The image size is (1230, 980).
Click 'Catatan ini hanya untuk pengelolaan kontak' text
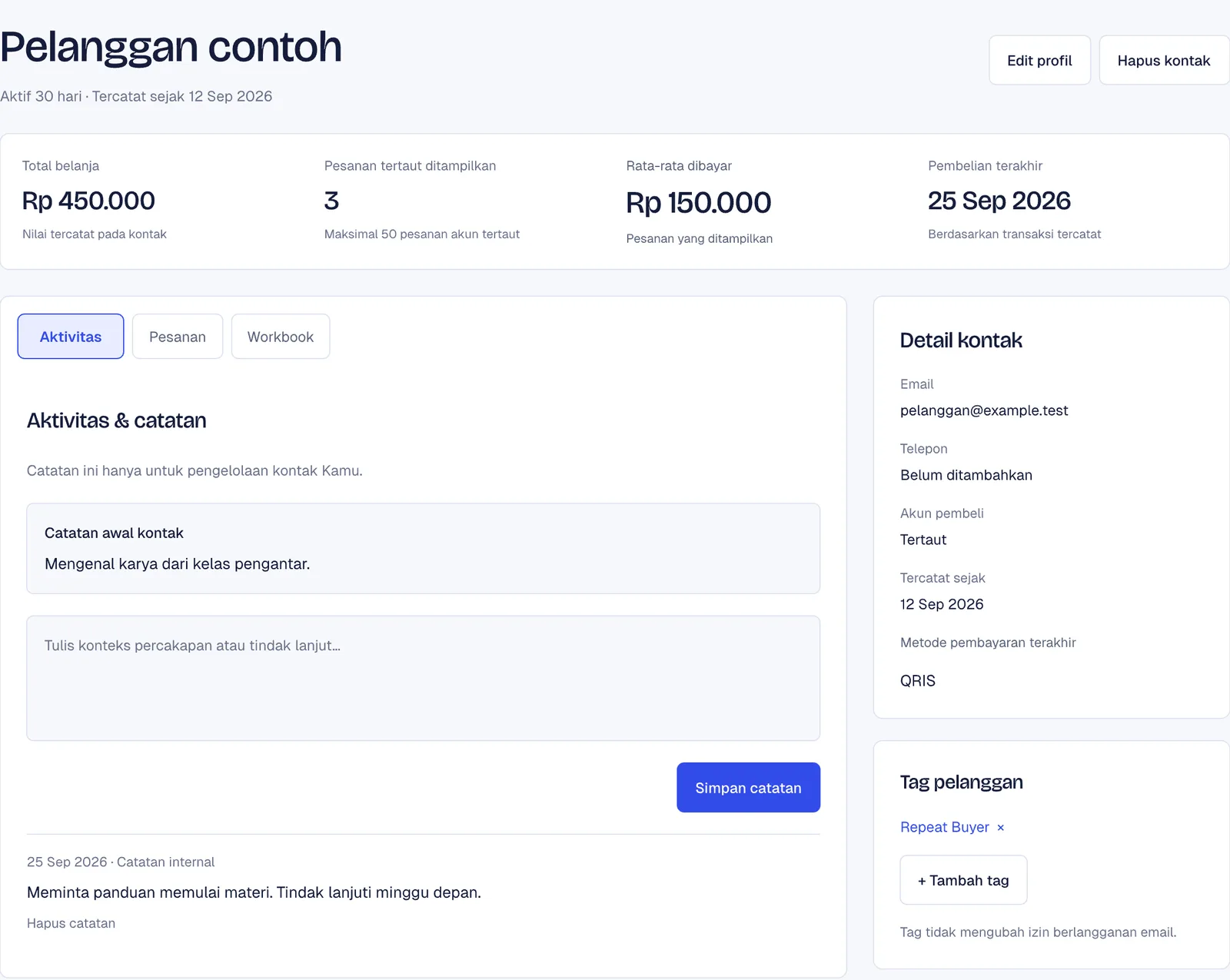[194, 470]
